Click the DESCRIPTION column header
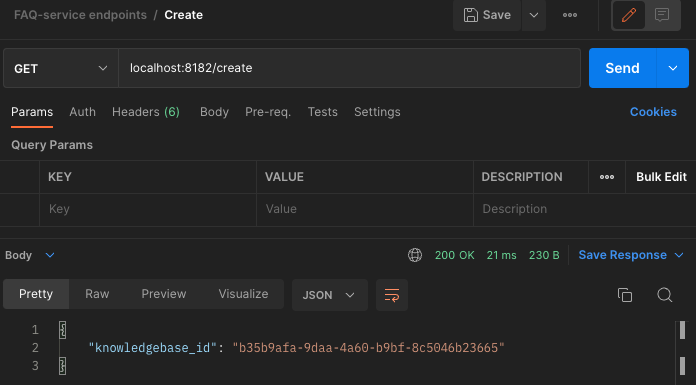This screenshot has height=385, width=696. coord(522,177)
